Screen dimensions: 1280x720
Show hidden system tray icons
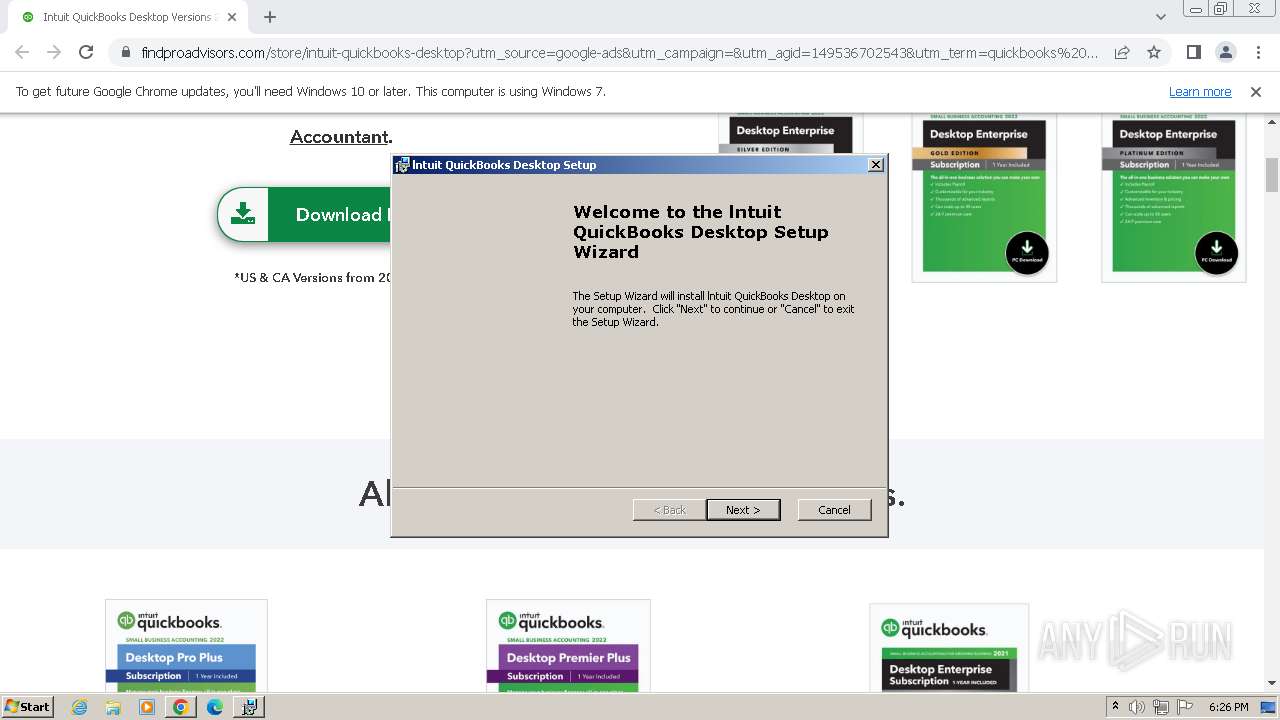(1115, 706)
